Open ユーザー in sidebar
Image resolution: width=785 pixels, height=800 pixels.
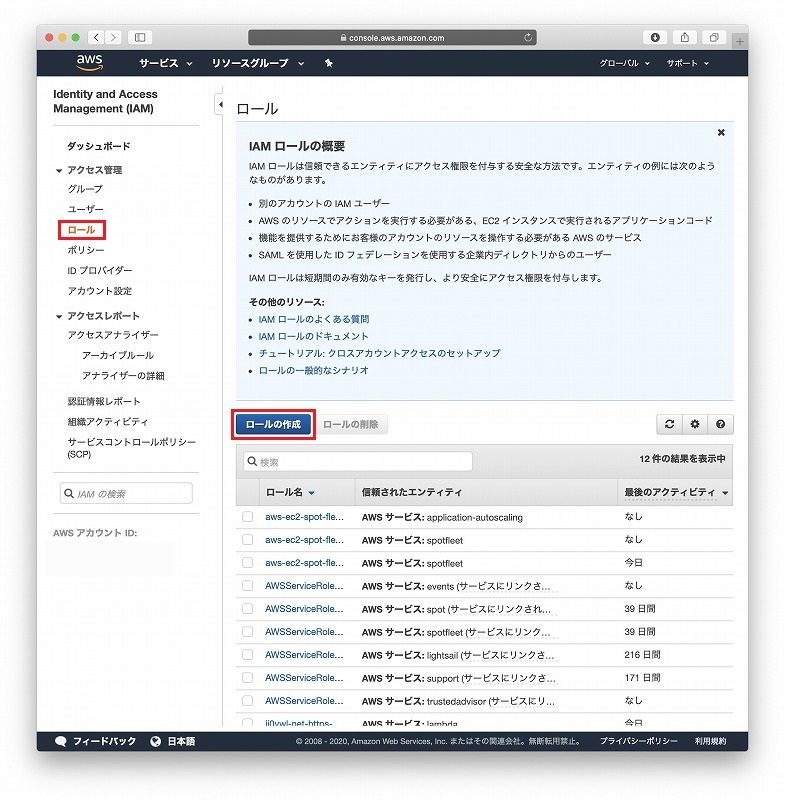click(x=85, y=209)
